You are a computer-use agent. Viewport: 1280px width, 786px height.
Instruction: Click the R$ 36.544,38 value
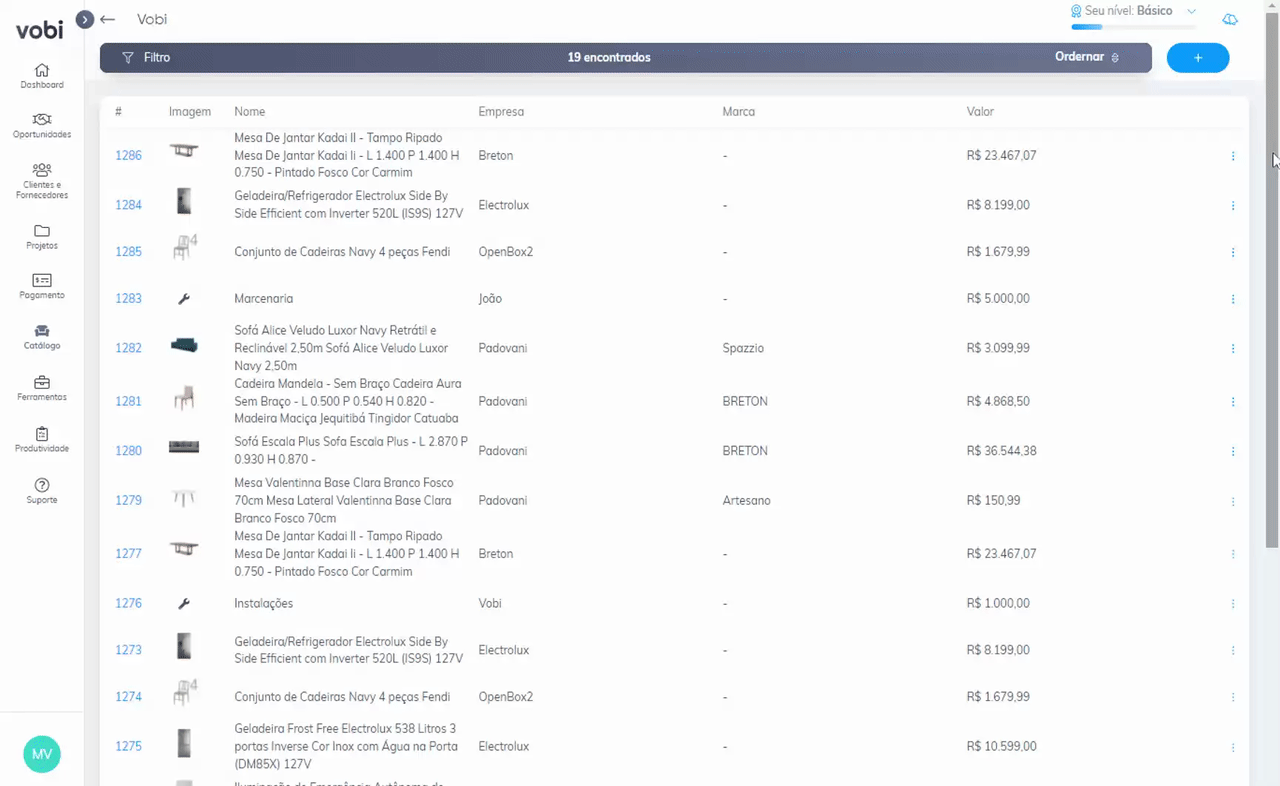[1002, 451]
